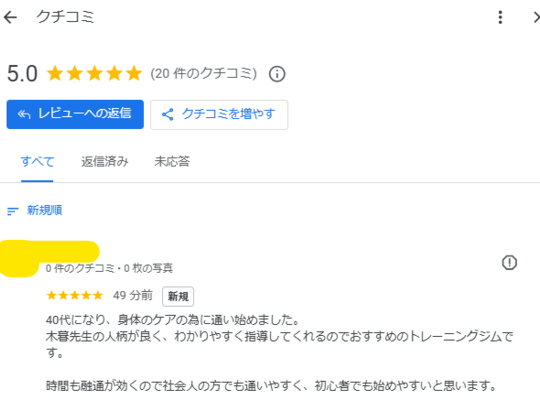This screenshot has width=540, height=400.
Task: Go back using the left arrow icon
Action: point(10,17)
